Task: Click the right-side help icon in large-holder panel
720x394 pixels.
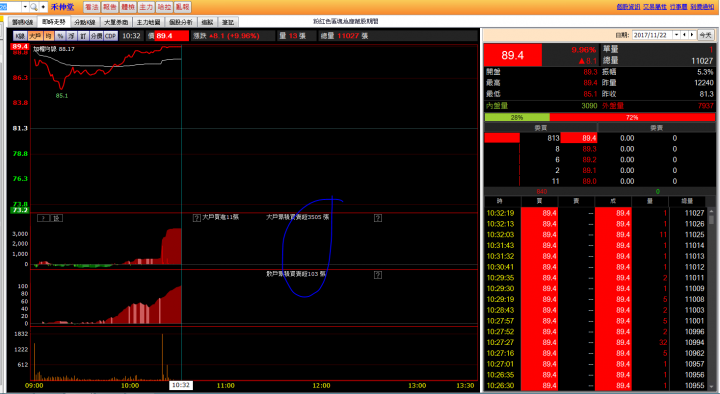Action: click(378, 218)
